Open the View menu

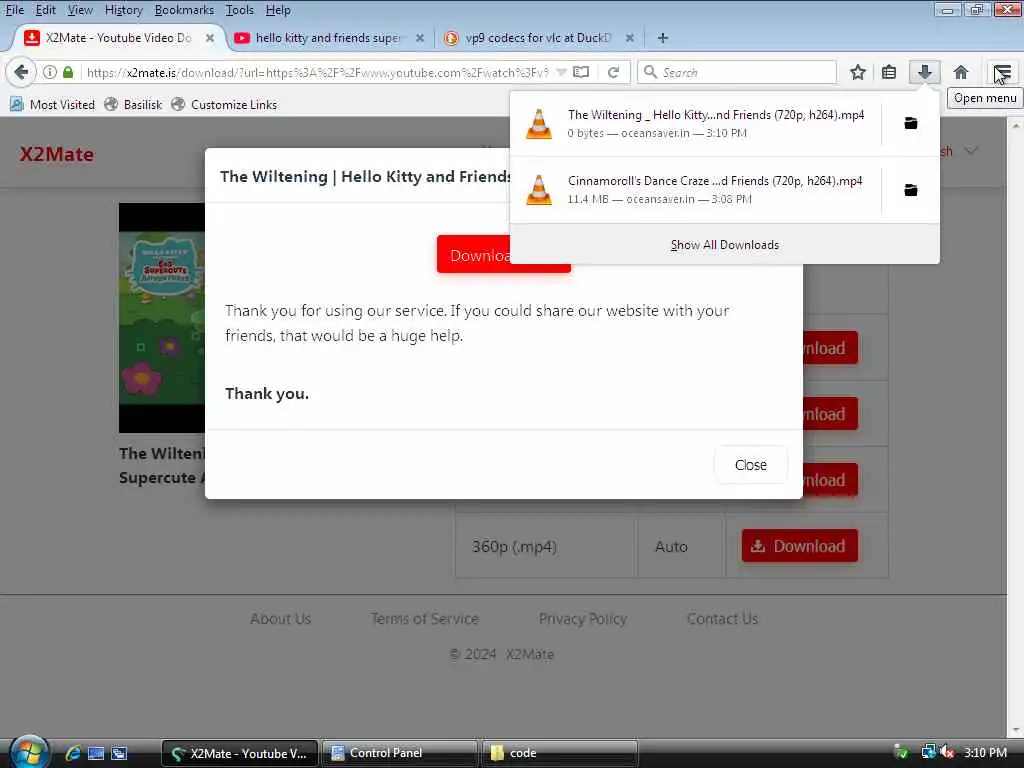click(80, 10)
